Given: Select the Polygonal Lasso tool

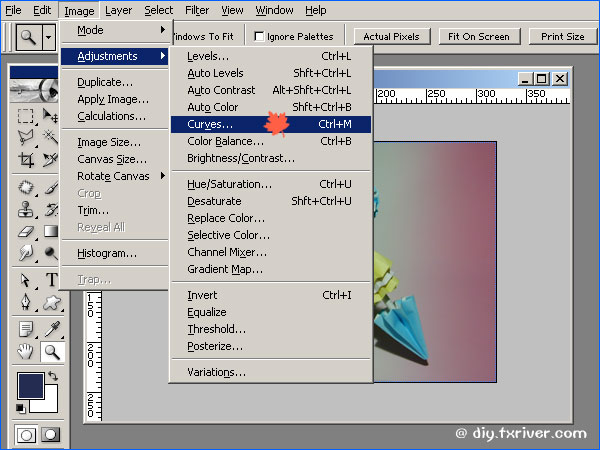Looking at the screenshot, I should [25, 137].
